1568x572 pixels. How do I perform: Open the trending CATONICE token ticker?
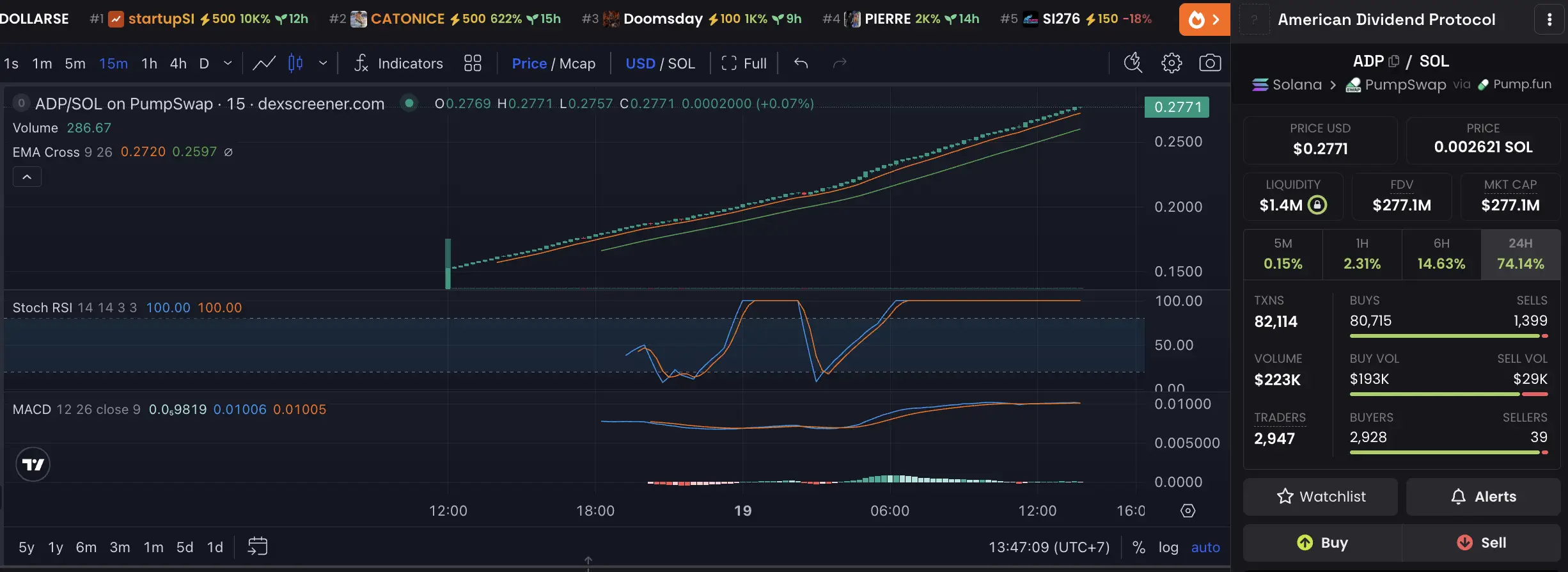[445, 19]
